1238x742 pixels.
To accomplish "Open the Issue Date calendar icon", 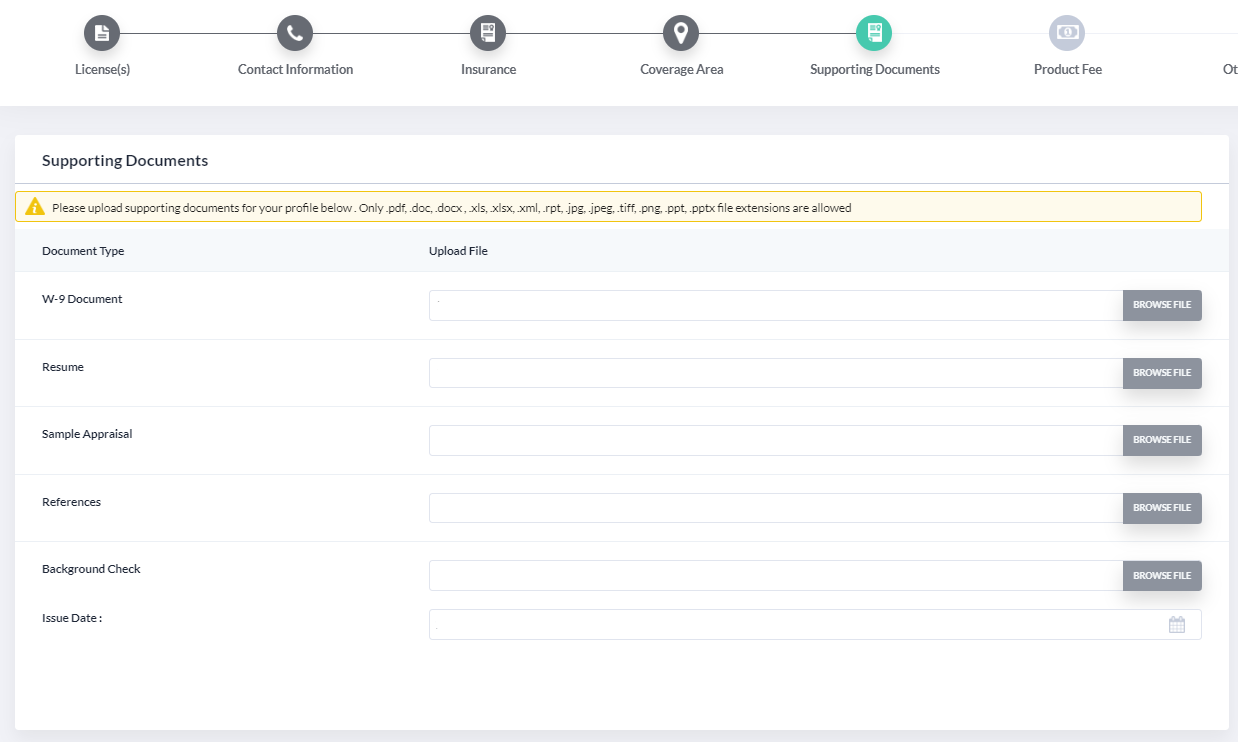I will pos(1177,625).
